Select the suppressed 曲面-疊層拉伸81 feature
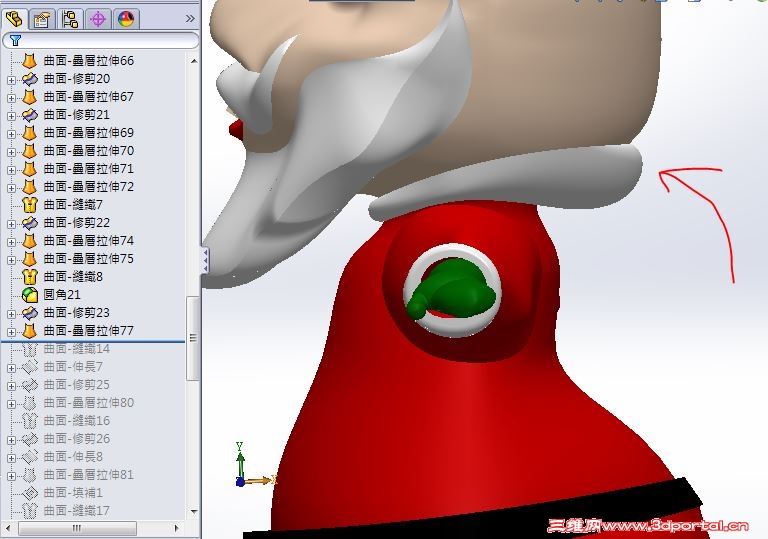The width and height of the screenshot is (768, 539). 89,475
